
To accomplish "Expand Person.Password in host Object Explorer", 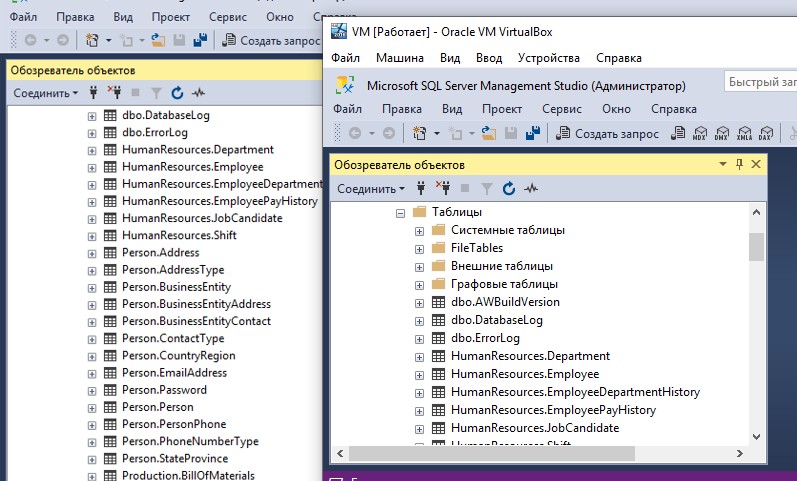I will click(91, 391).
